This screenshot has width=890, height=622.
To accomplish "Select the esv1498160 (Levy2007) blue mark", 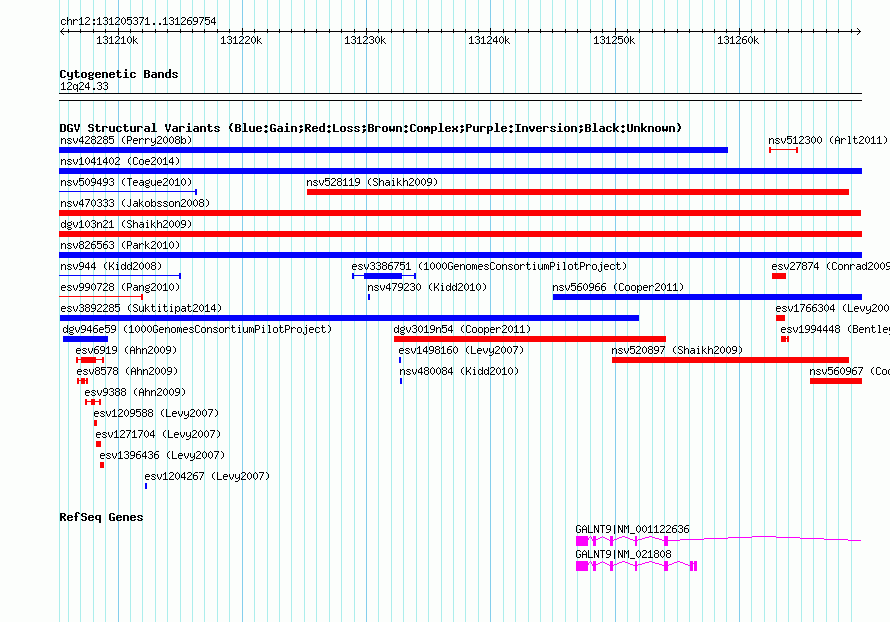I will [400, 360].
